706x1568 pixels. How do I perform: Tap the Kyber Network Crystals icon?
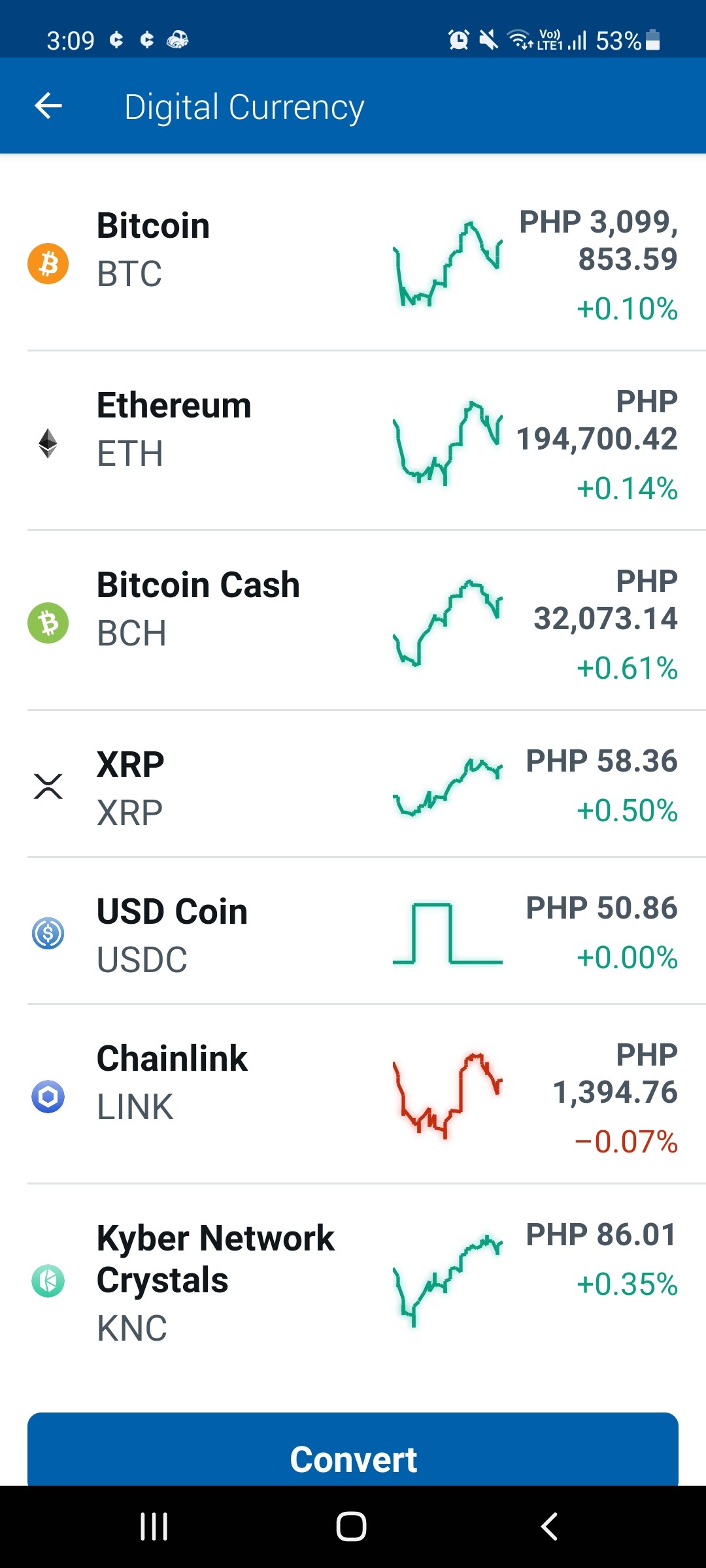click(48, 1281)
